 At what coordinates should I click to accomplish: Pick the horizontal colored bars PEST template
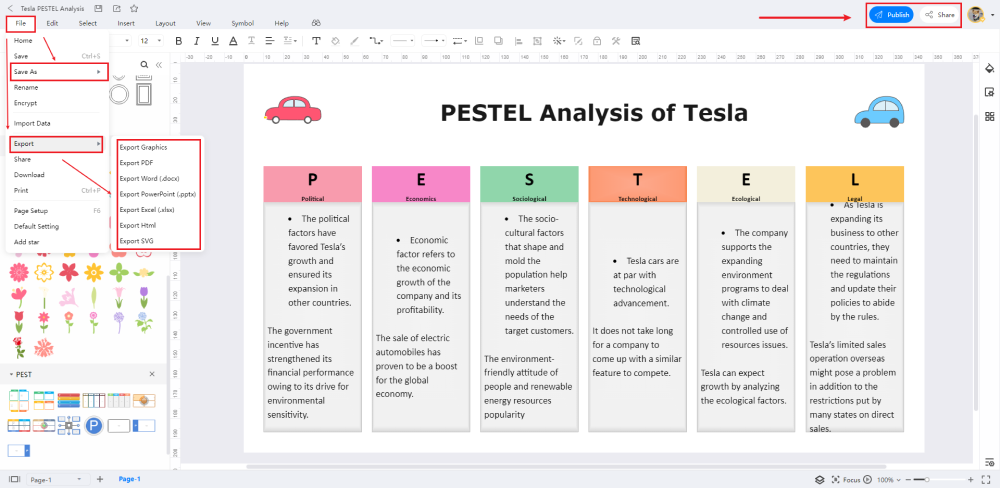(x=69, y=400)
